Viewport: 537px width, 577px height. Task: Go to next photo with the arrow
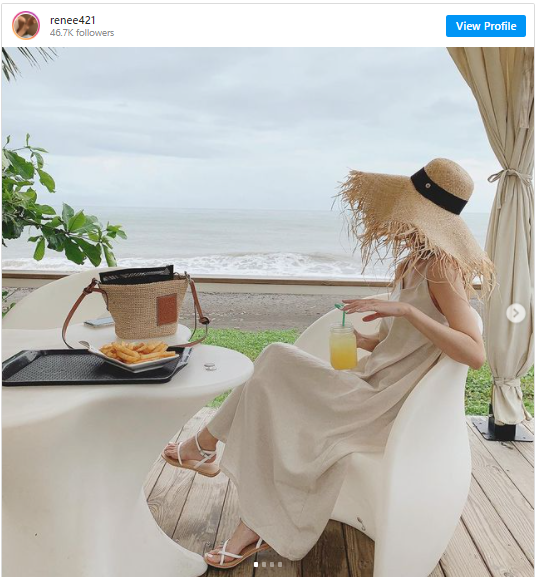coord(515,313)
